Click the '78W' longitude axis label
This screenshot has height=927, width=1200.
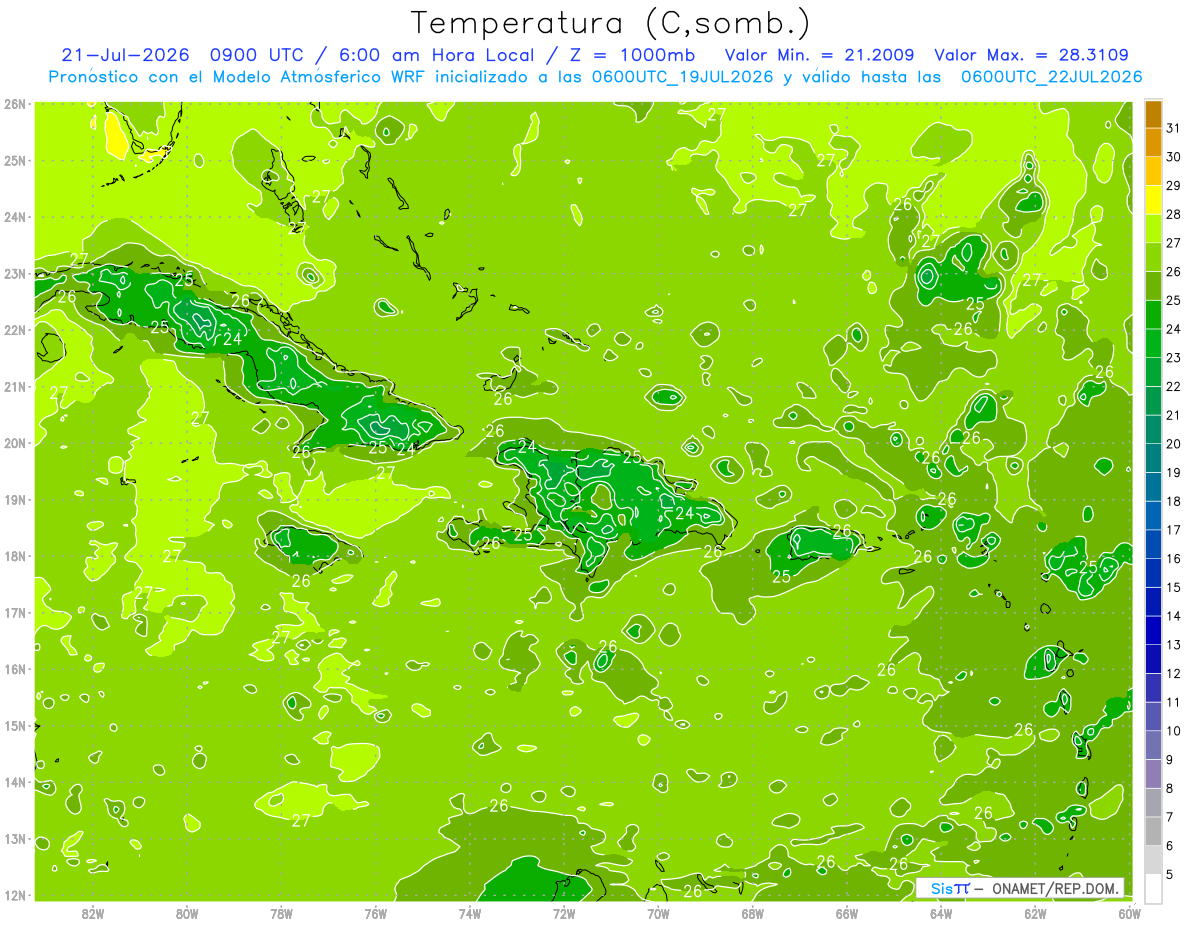(281, 914)
